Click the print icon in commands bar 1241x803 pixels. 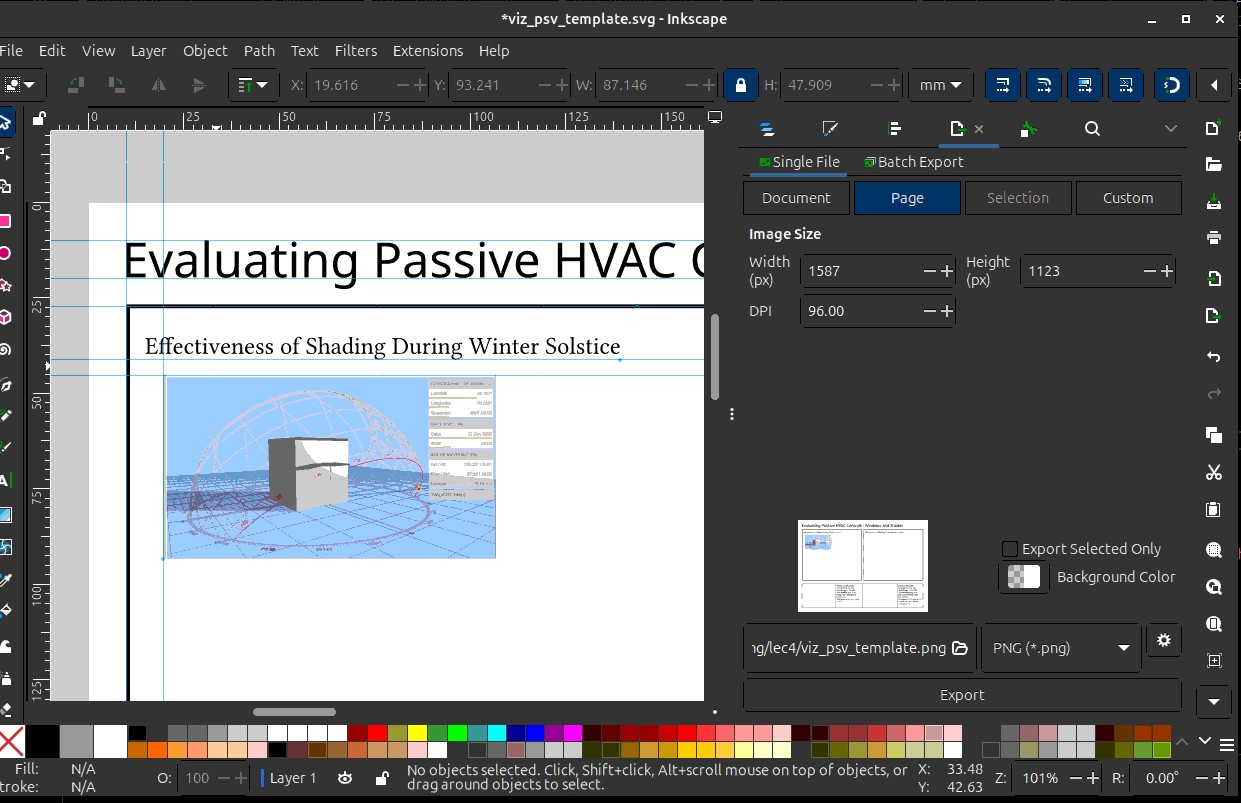coord(1213,237)
